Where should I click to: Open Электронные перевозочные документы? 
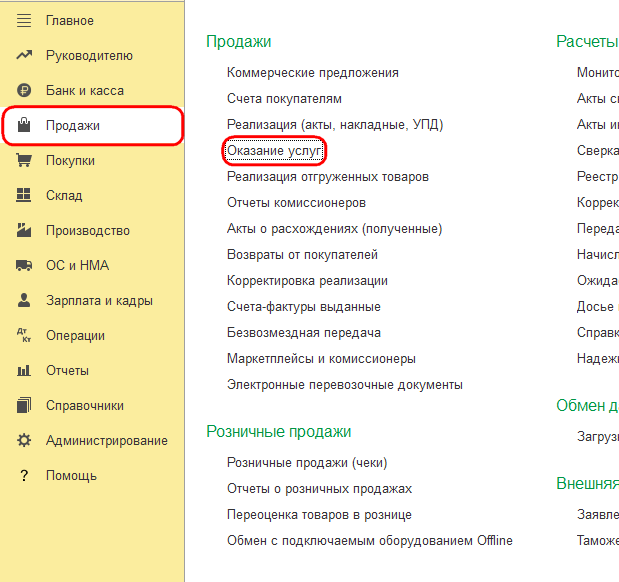tap(345, 385)
